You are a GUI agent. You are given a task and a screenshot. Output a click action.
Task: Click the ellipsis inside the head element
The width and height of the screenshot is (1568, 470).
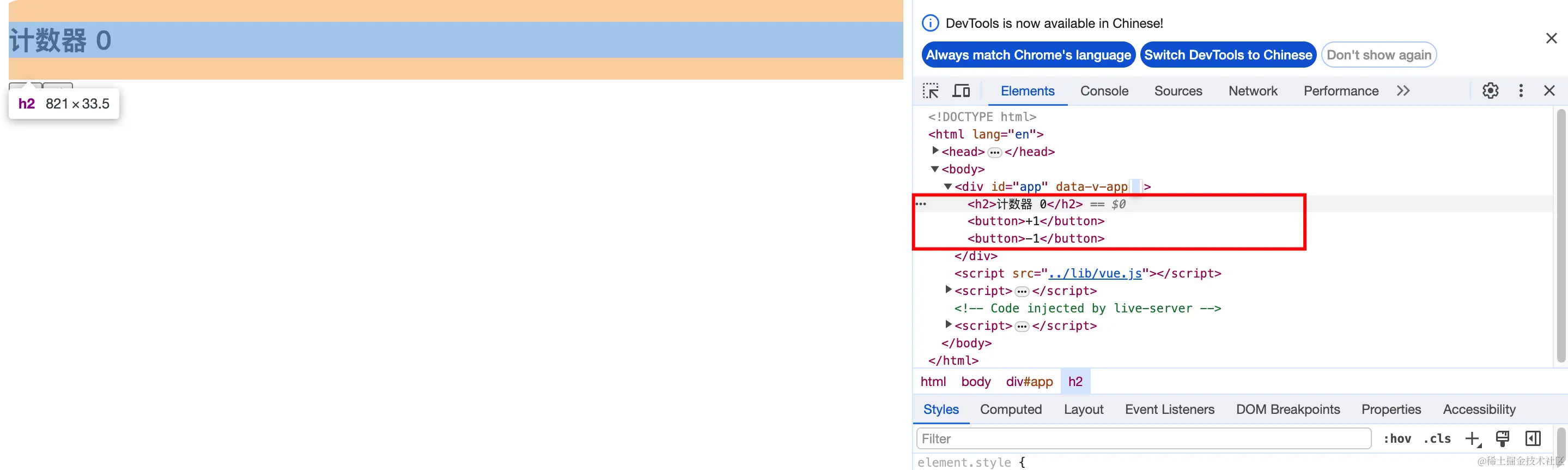pos(995,152)
